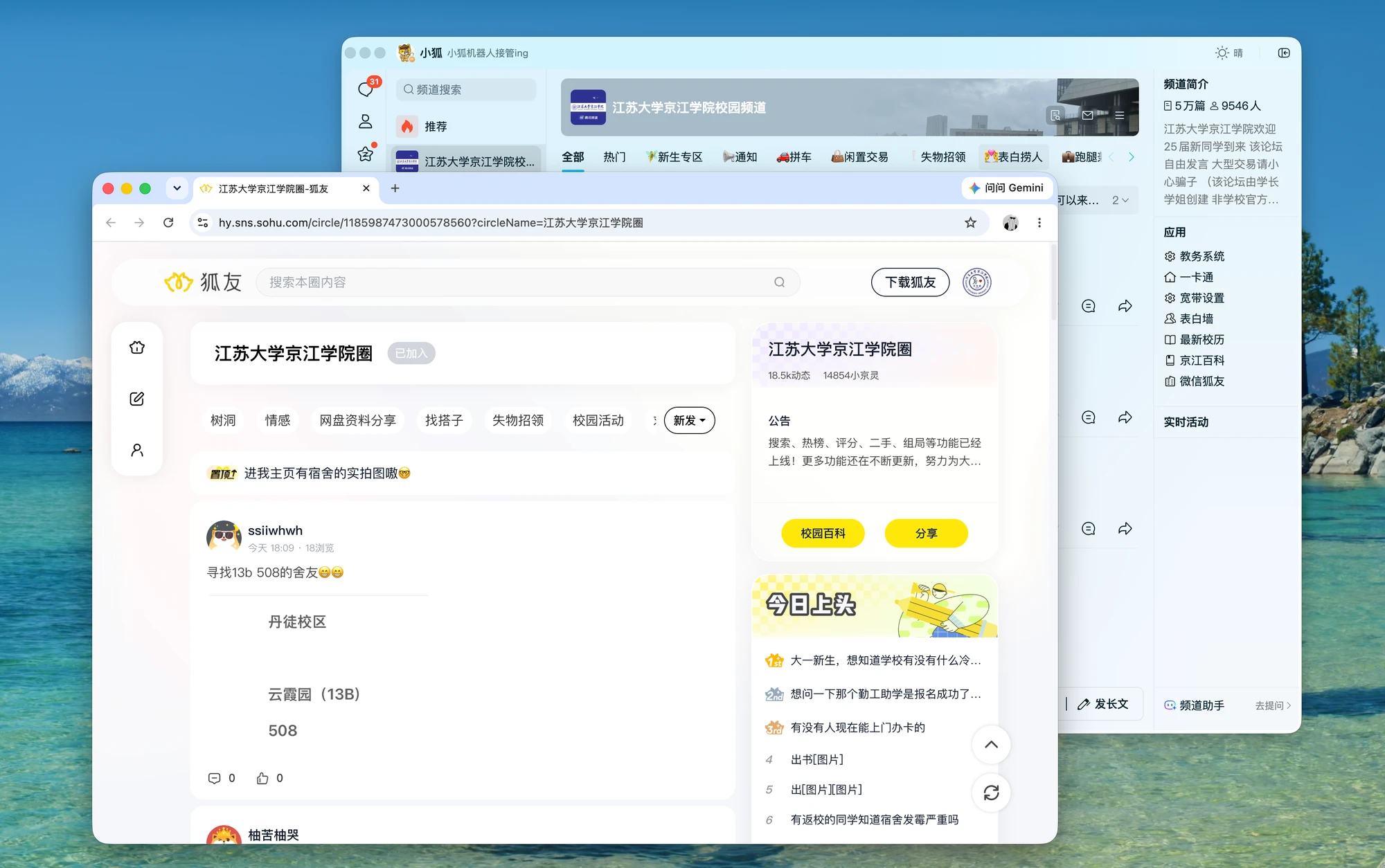This screenshot has height=868, width=1385.
Task: Open the 失物招领 tab in 小狐 window
Action: click(x=942, y=157)
